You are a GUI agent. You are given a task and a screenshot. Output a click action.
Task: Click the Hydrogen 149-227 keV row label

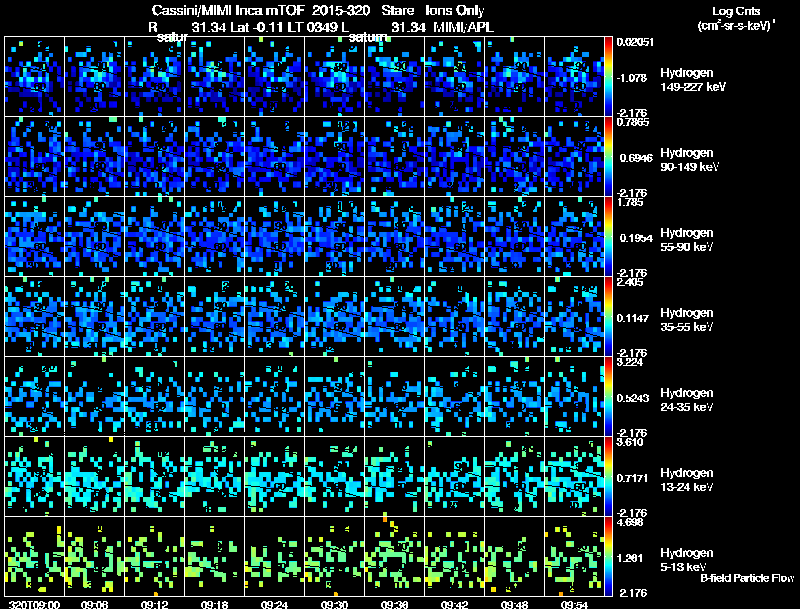pos(692,80)
